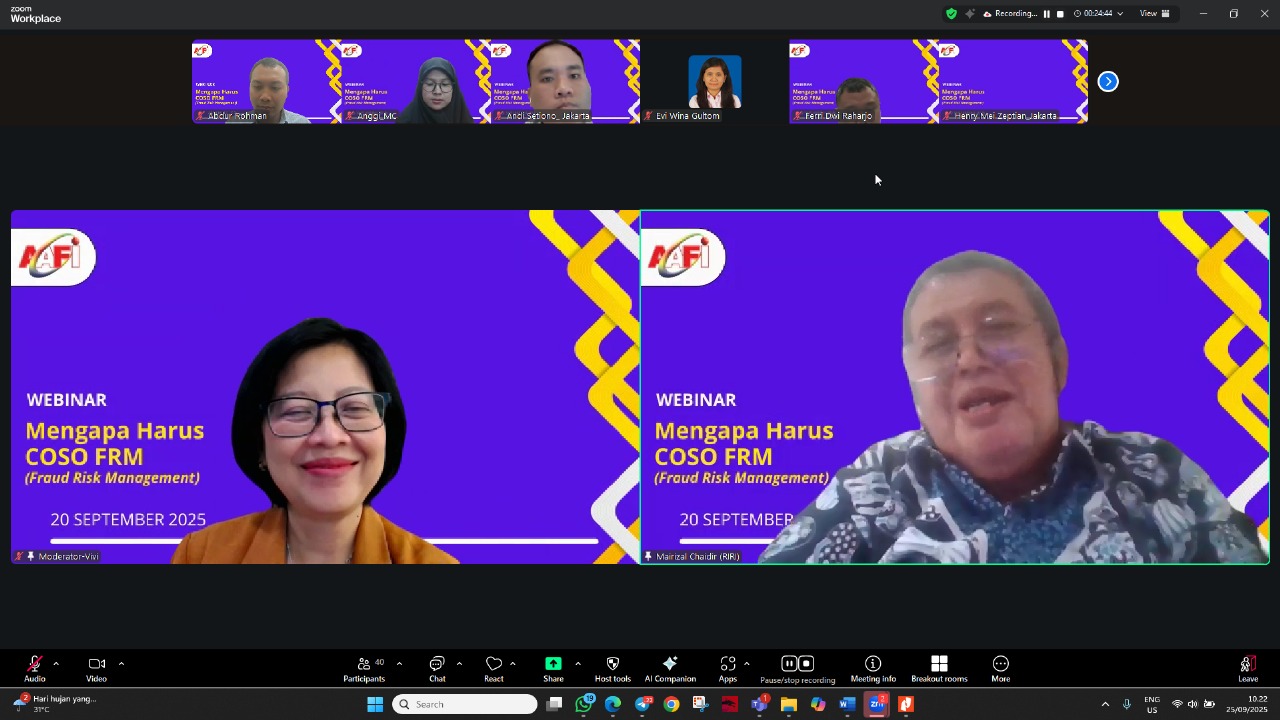Screen dimensions: 1280x720
Task: Open the View menu at top right
Action: (x=1154, y=14)
